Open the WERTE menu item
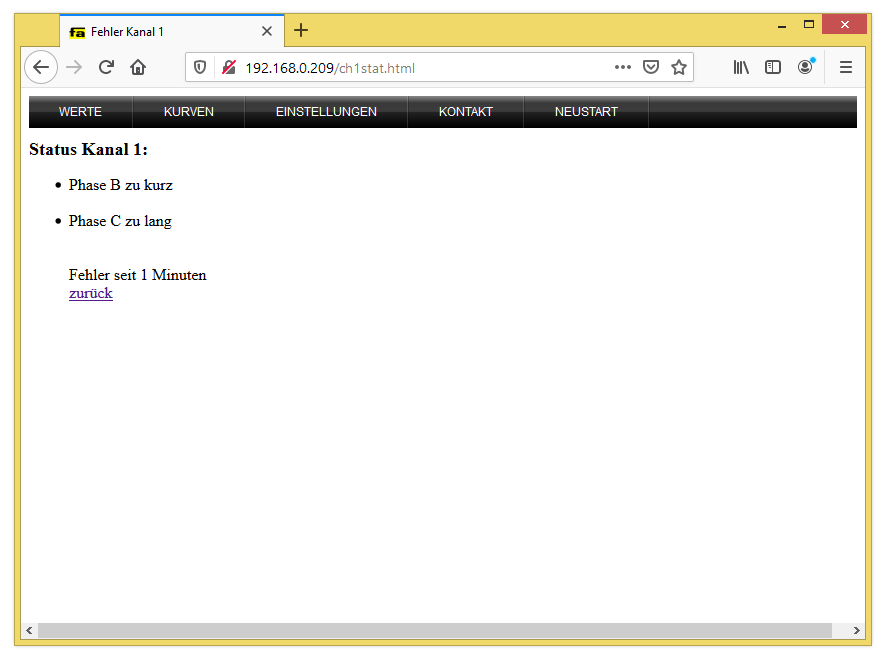The height and width of the screenshot is (656, 889). click(x=81, y=112)
